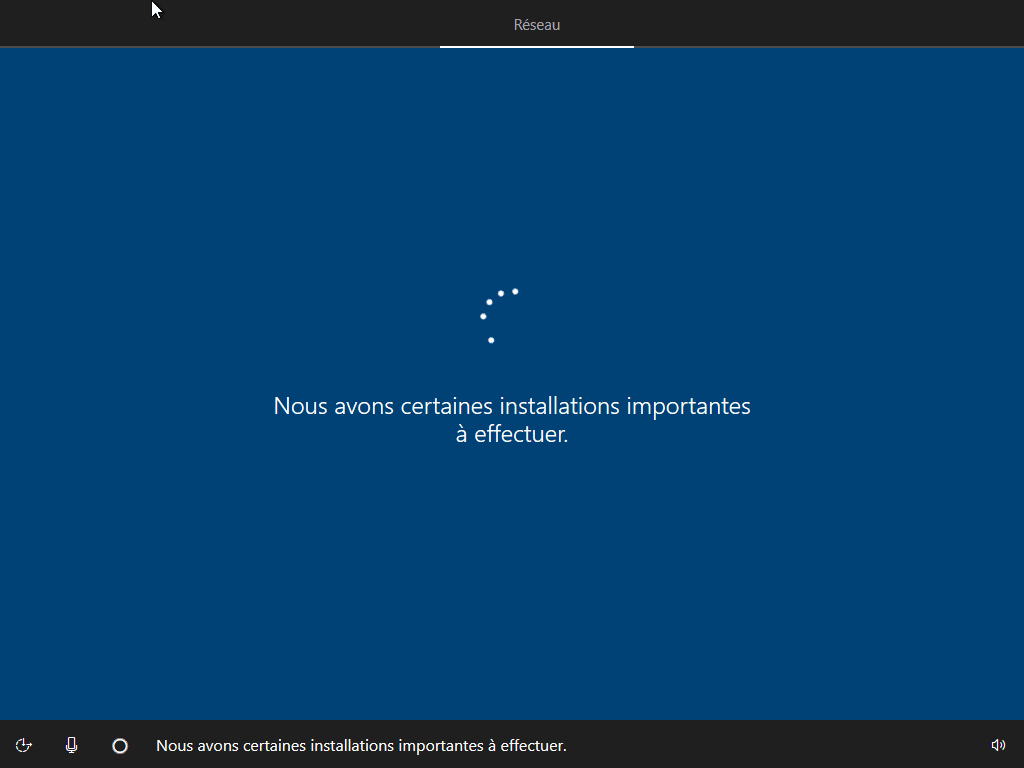Activate Cortana via the ring icon
This screenshot has height=768, width=1024.
(120, 745)
